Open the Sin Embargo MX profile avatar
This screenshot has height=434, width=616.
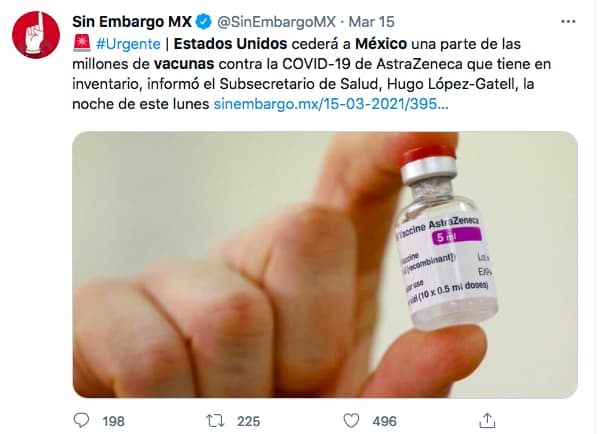36,35
